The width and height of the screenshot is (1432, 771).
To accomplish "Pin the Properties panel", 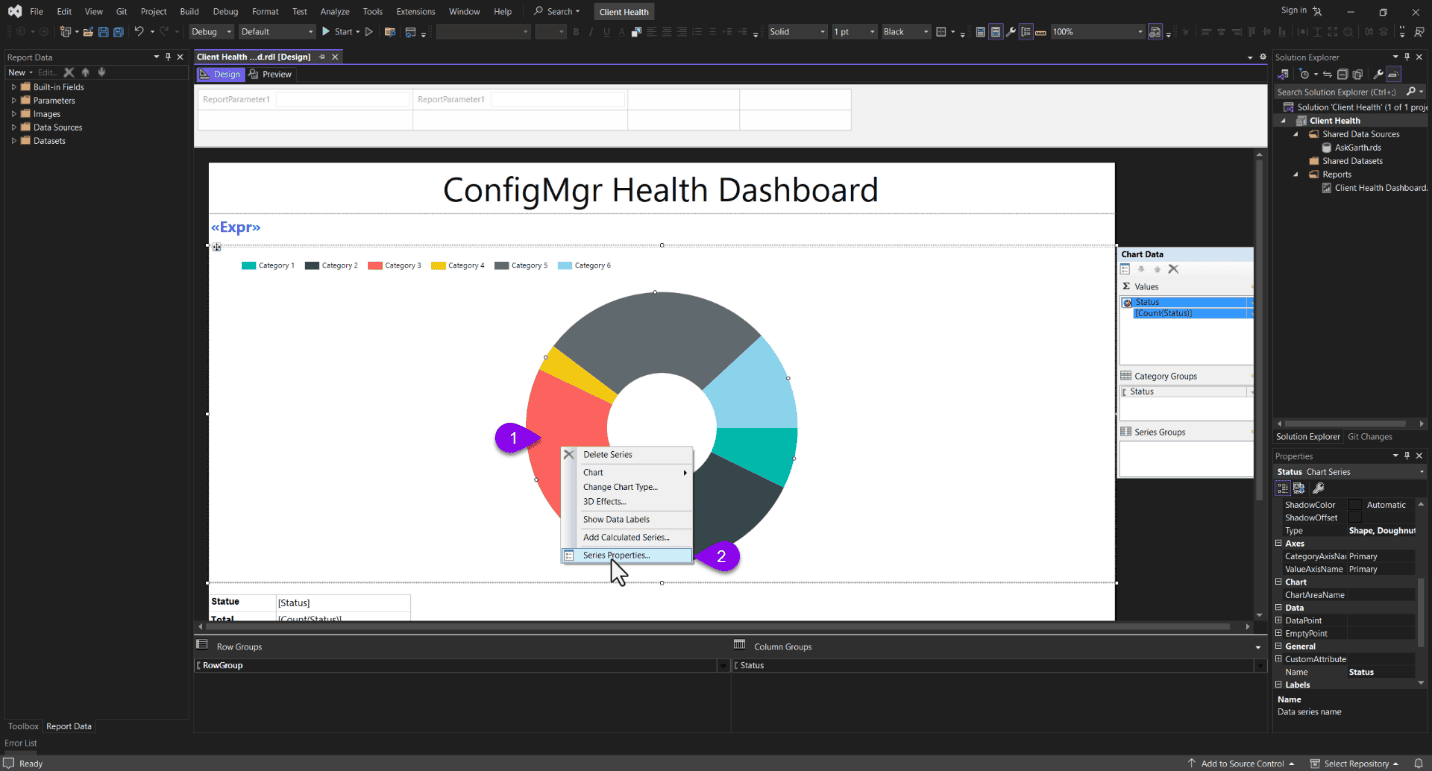I will pos(1407,456).
